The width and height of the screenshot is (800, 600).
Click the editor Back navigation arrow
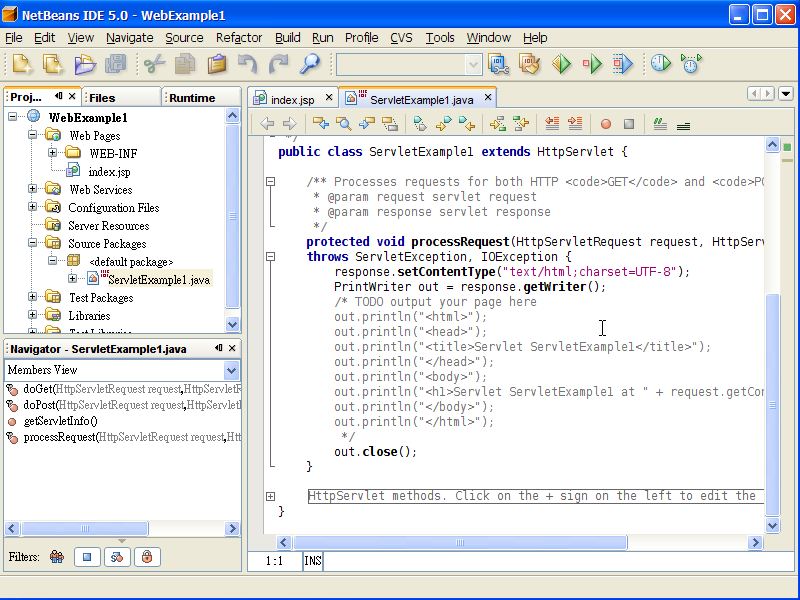267,123
